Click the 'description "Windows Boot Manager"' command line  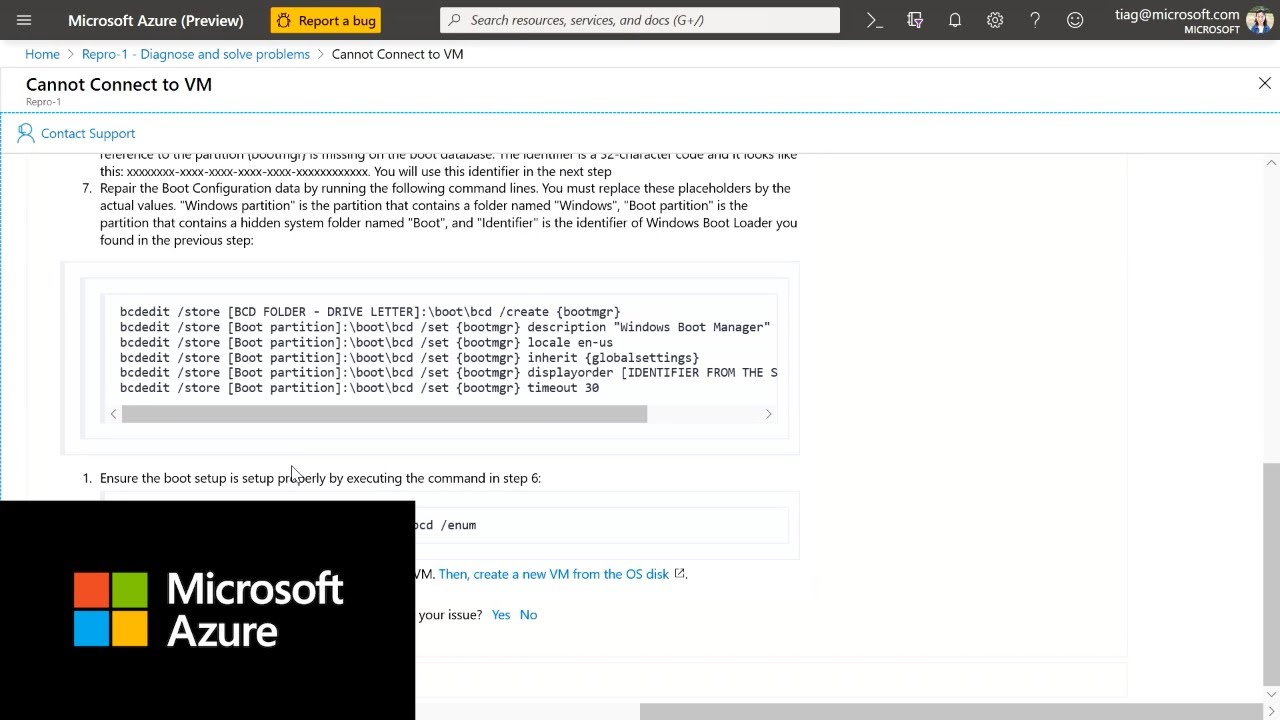tap(445, 327)
